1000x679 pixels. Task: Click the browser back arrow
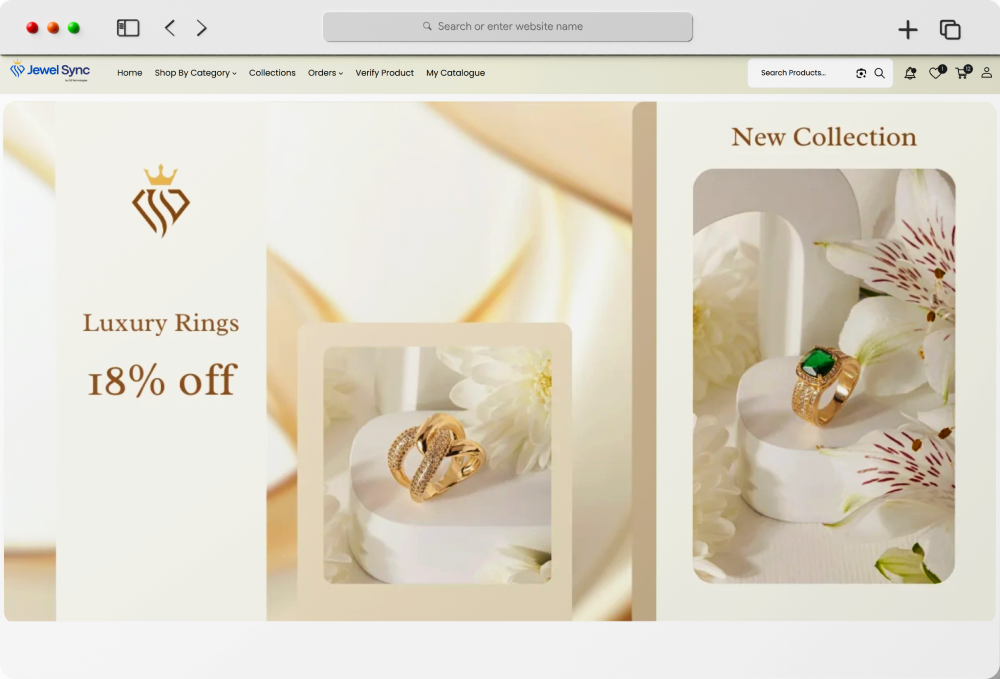pos(170,28)
